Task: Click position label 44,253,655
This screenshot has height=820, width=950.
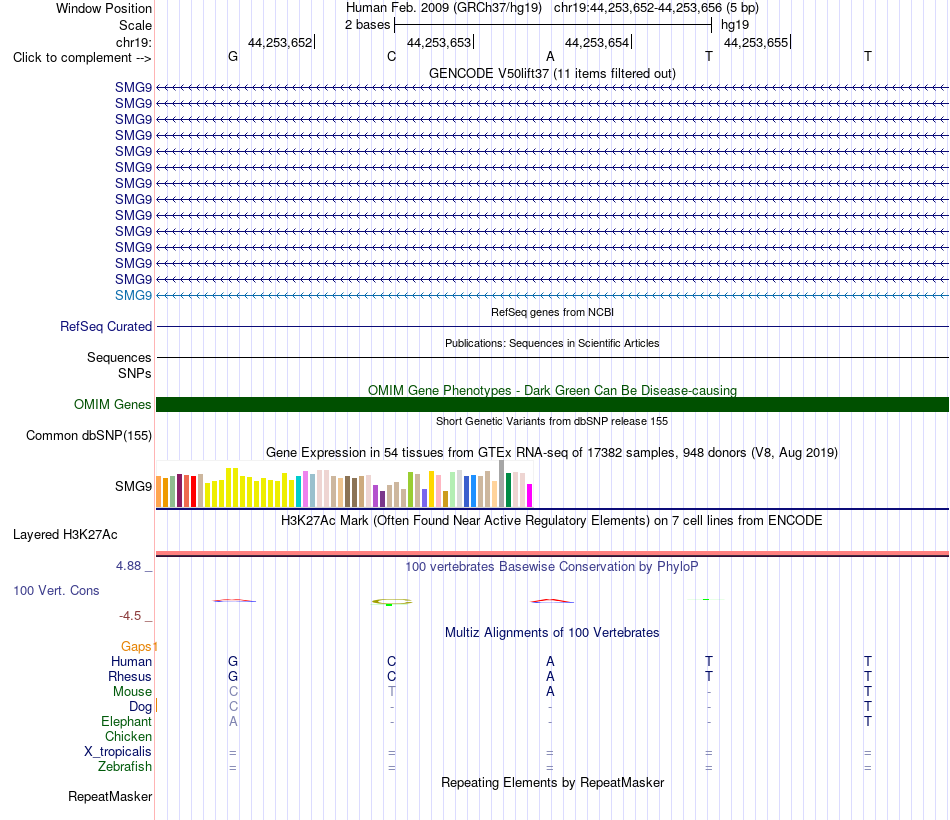Action: point(756,42)
